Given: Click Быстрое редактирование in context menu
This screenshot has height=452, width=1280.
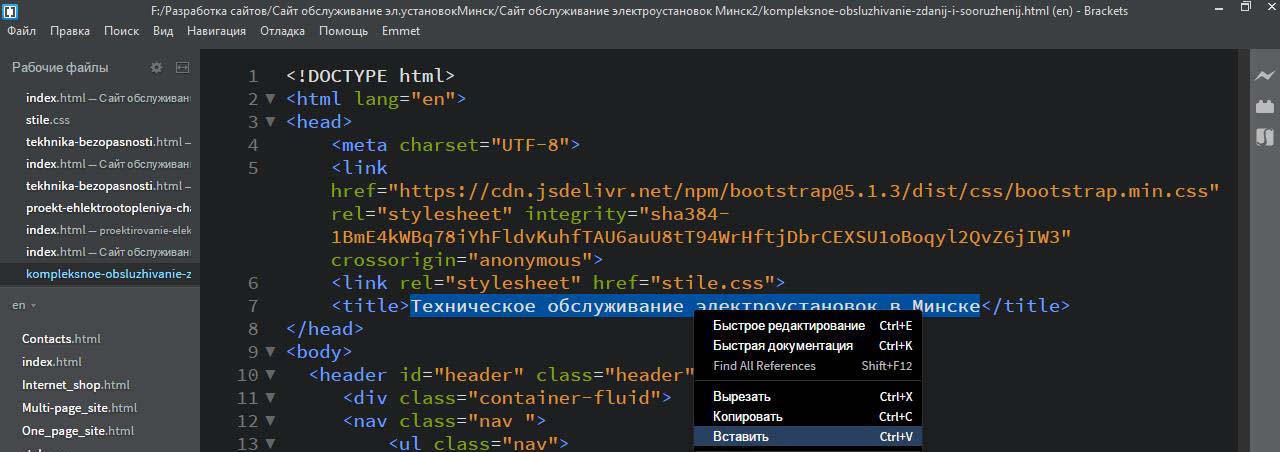Looking at the screenshot, I should tap(788, 326).
